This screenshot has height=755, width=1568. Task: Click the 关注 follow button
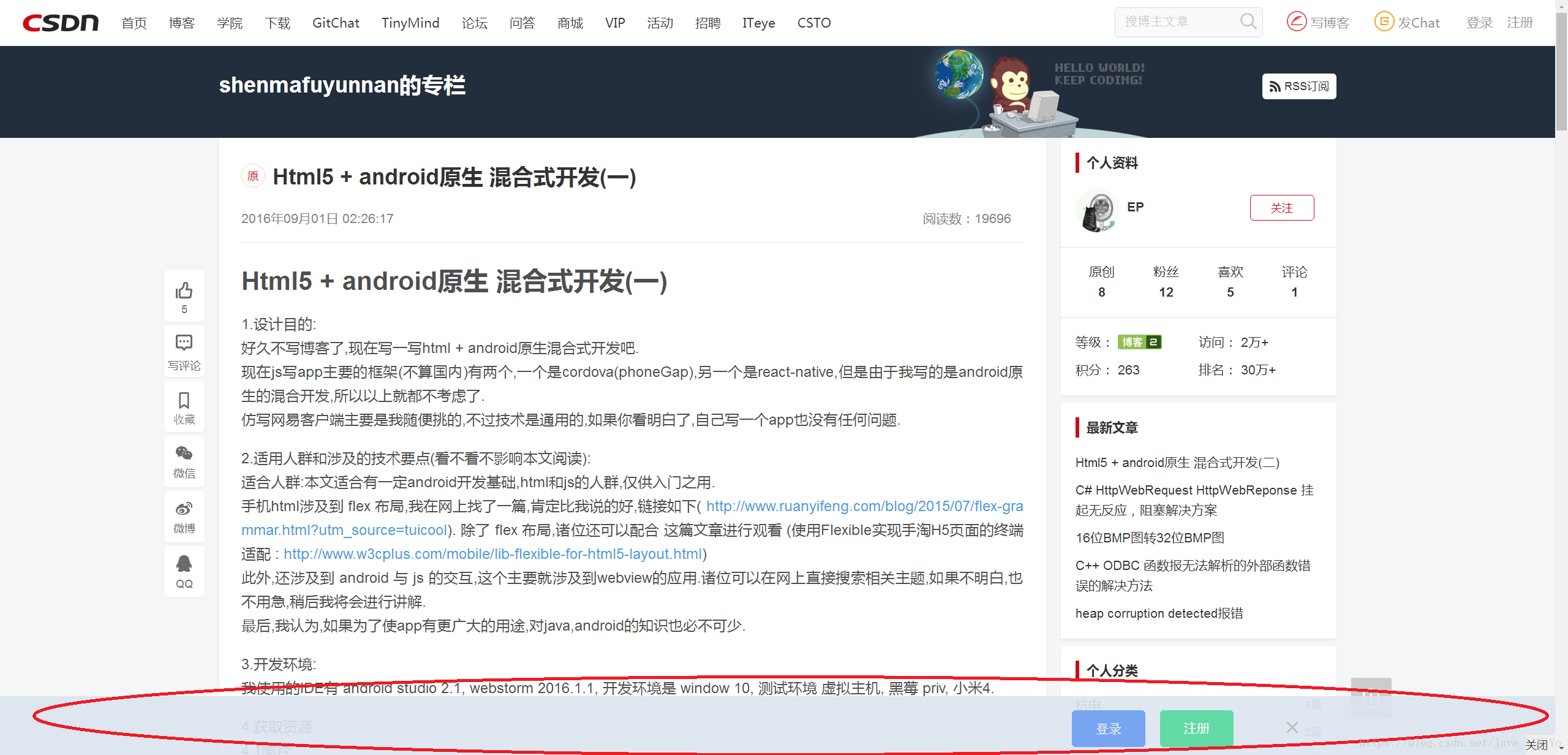click(x=1282, y=208)
